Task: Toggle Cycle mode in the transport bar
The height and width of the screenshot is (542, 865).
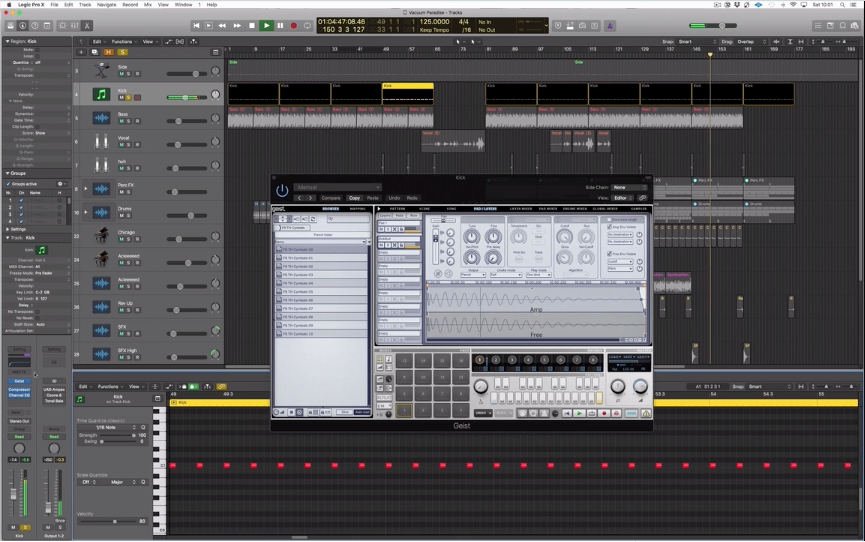Action: tap(308, 25)
